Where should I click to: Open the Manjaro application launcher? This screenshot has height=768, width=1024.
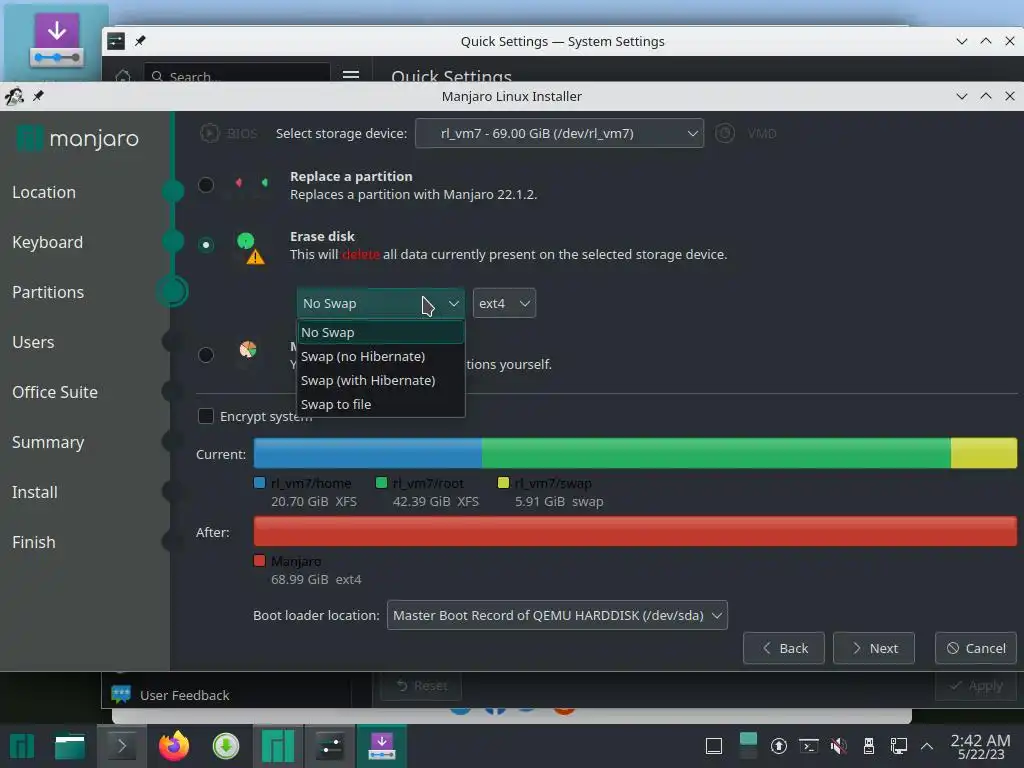tap(22, 746)
